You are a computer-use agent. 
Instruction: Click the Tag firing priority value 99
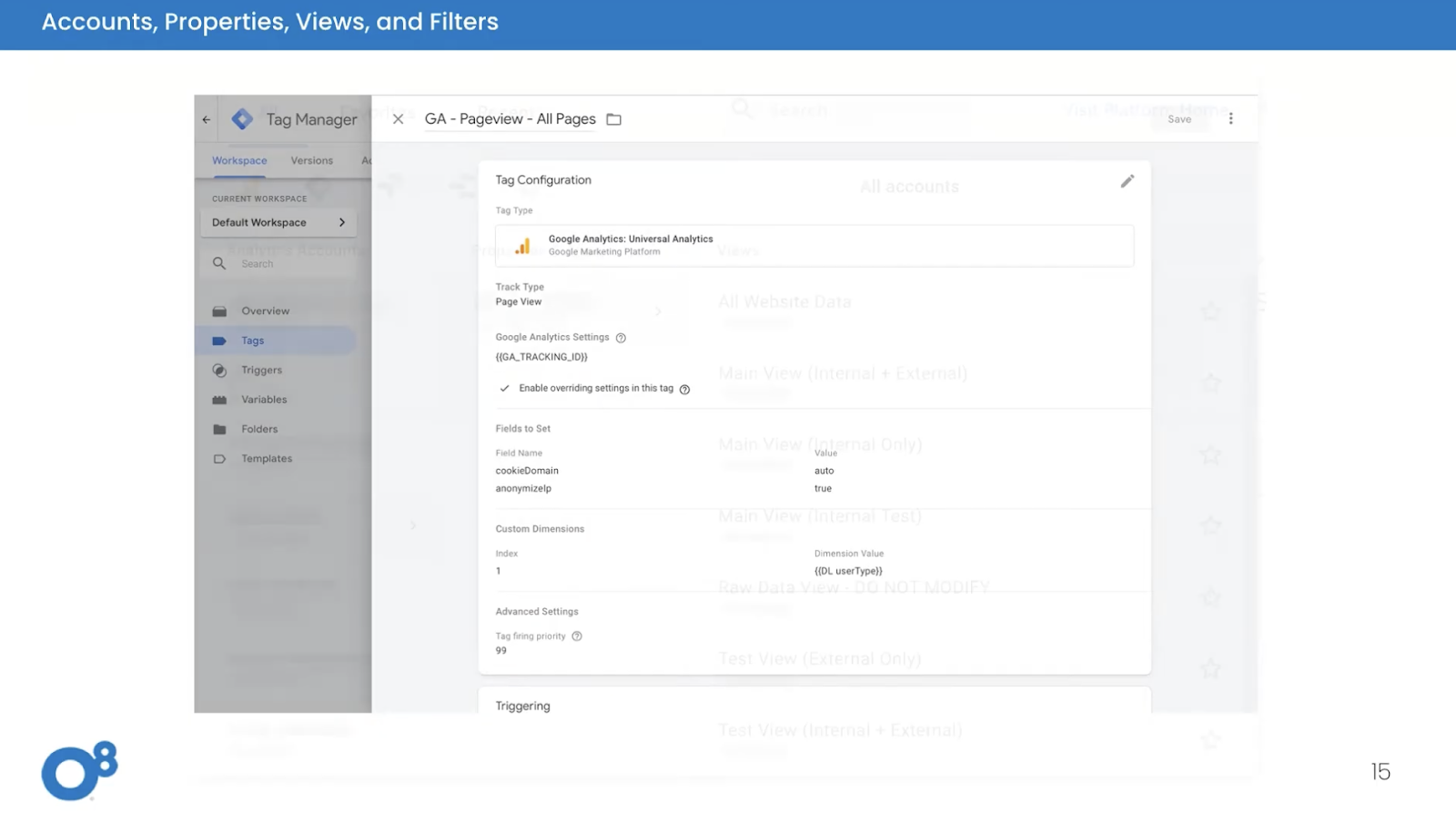500,651
